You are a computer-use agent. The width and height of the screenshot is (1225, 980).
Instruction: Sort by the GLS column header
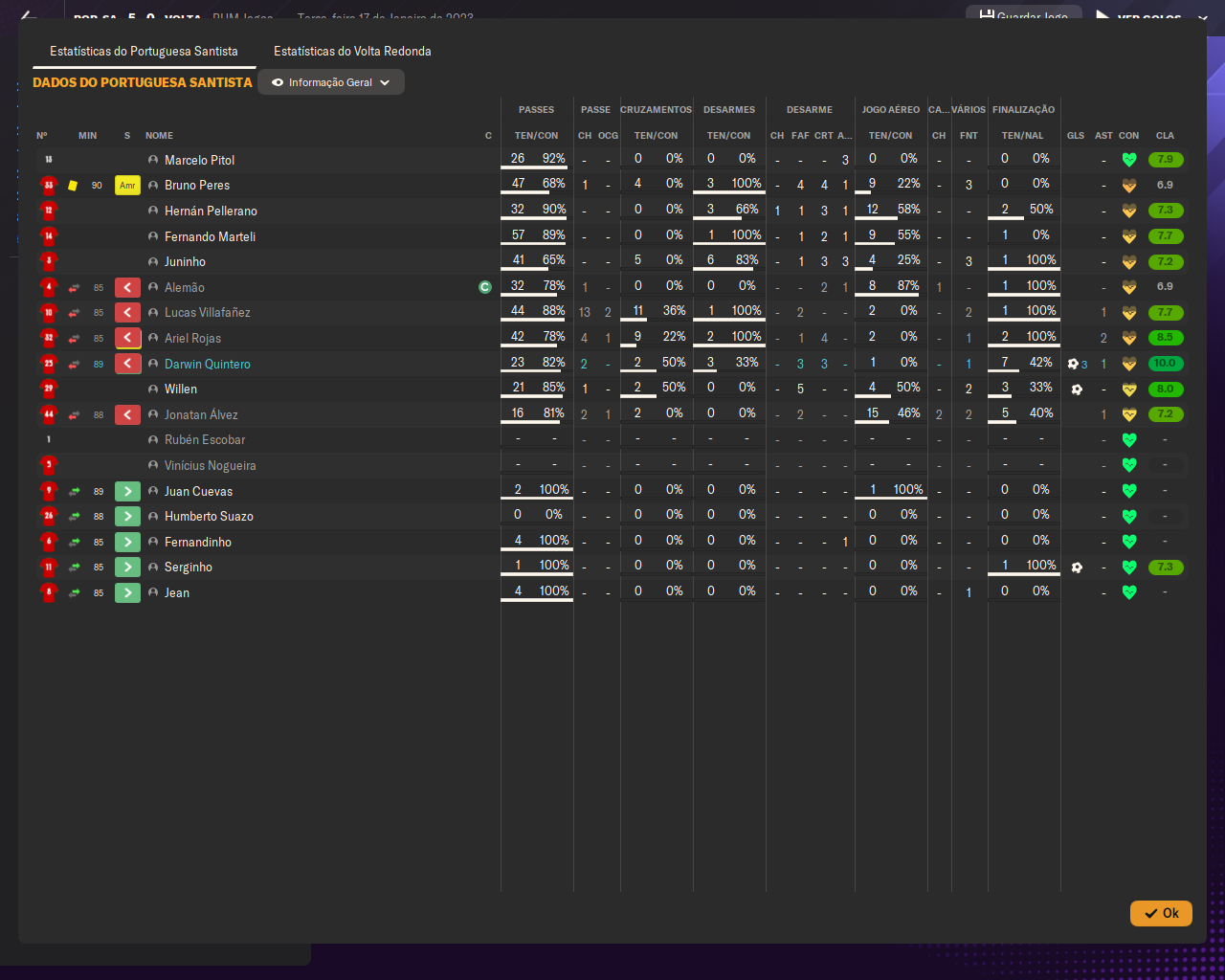pos(1076,136)
